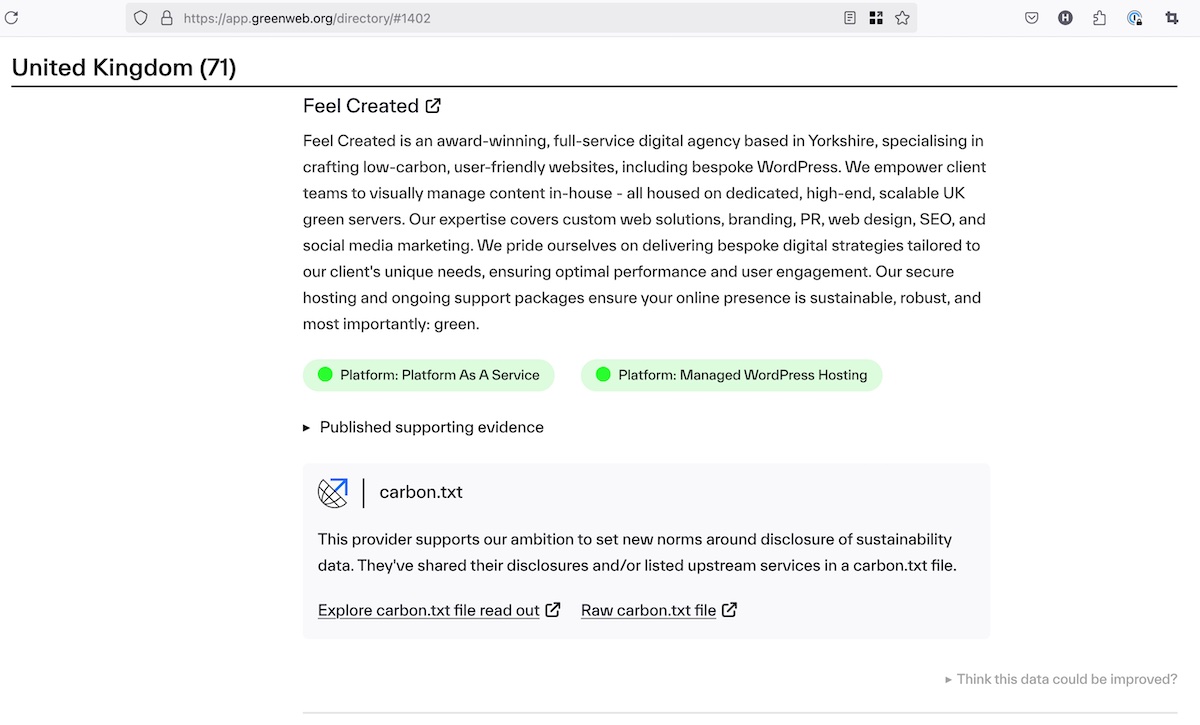Open the shield tracking protection icon
The height and width of the screenshot is (725, 1200).
[x=141, y=18]
